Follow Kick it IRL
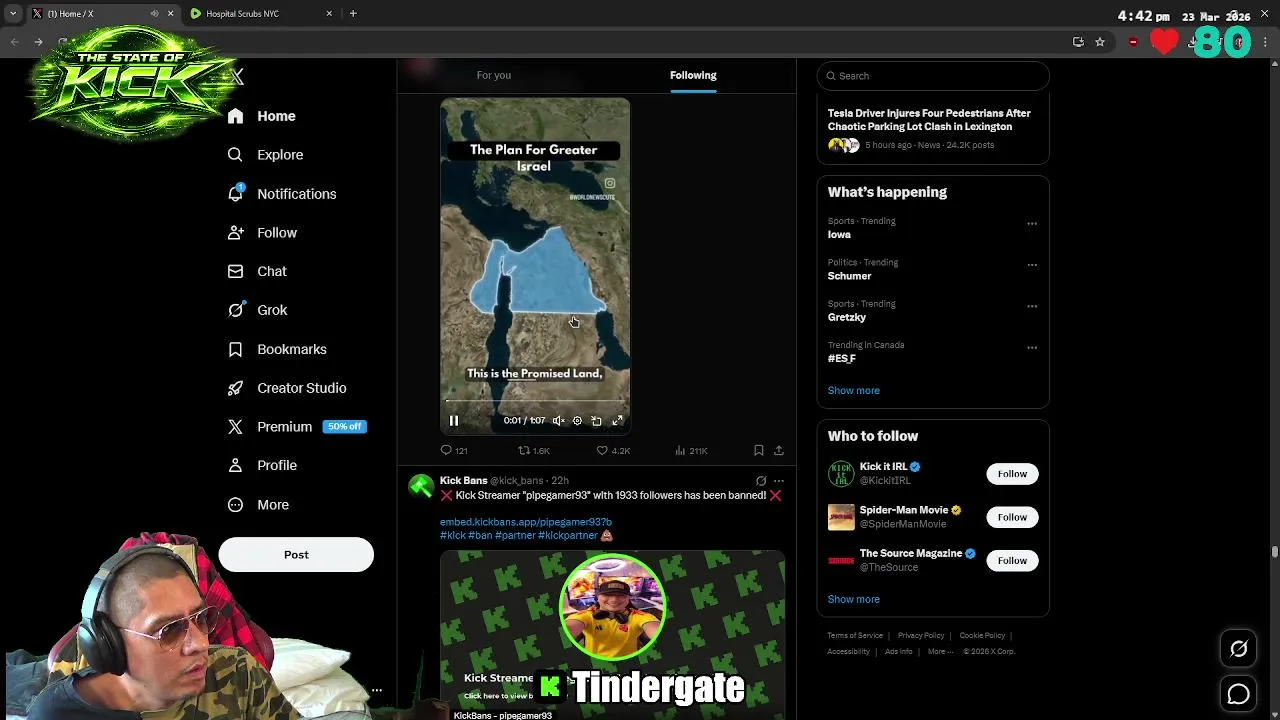The height and width of the screenshot is (720, 1280). 1012,474
